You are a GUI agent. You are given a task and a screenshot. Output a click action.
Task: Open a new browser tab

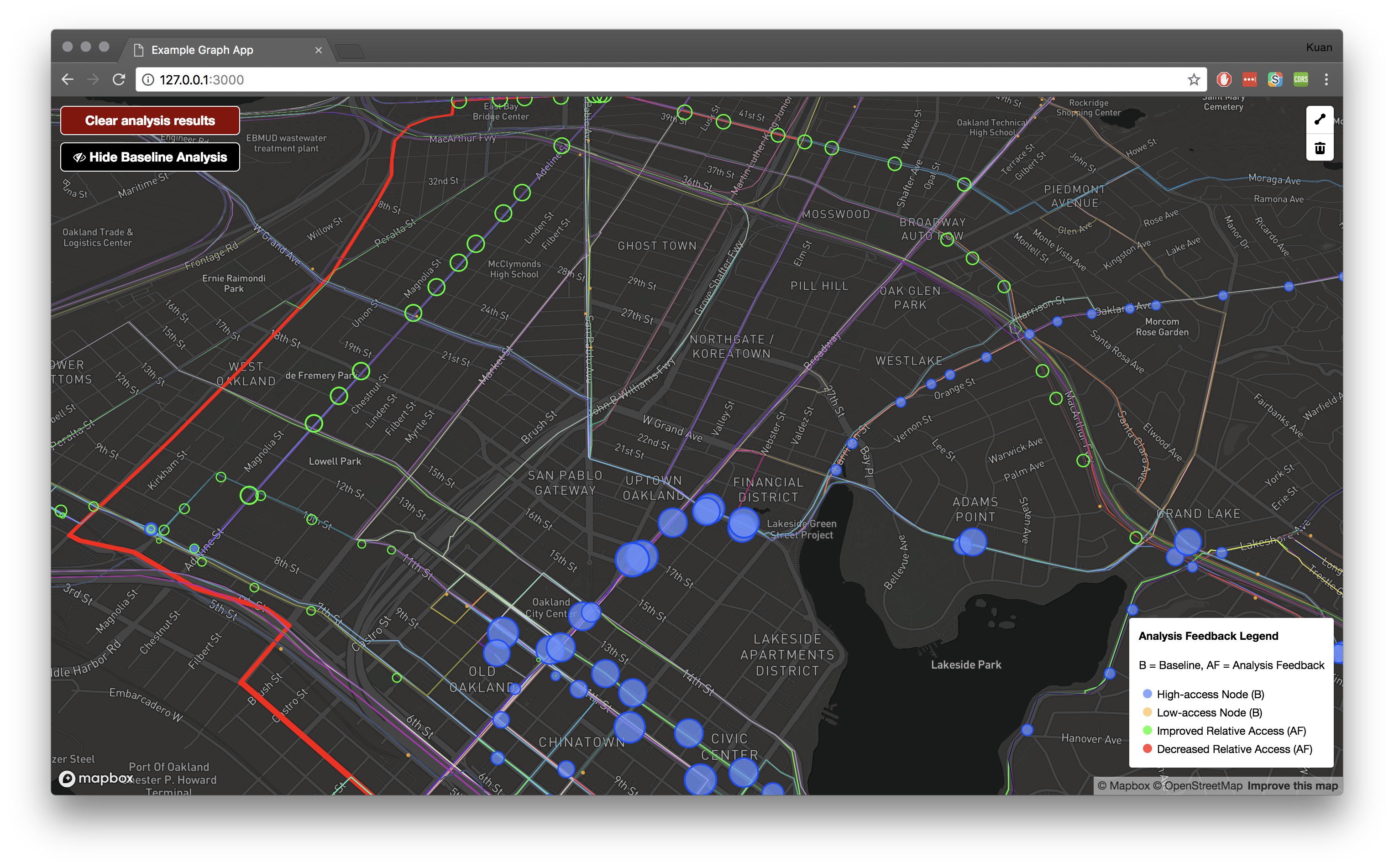[x=349, y=51]
